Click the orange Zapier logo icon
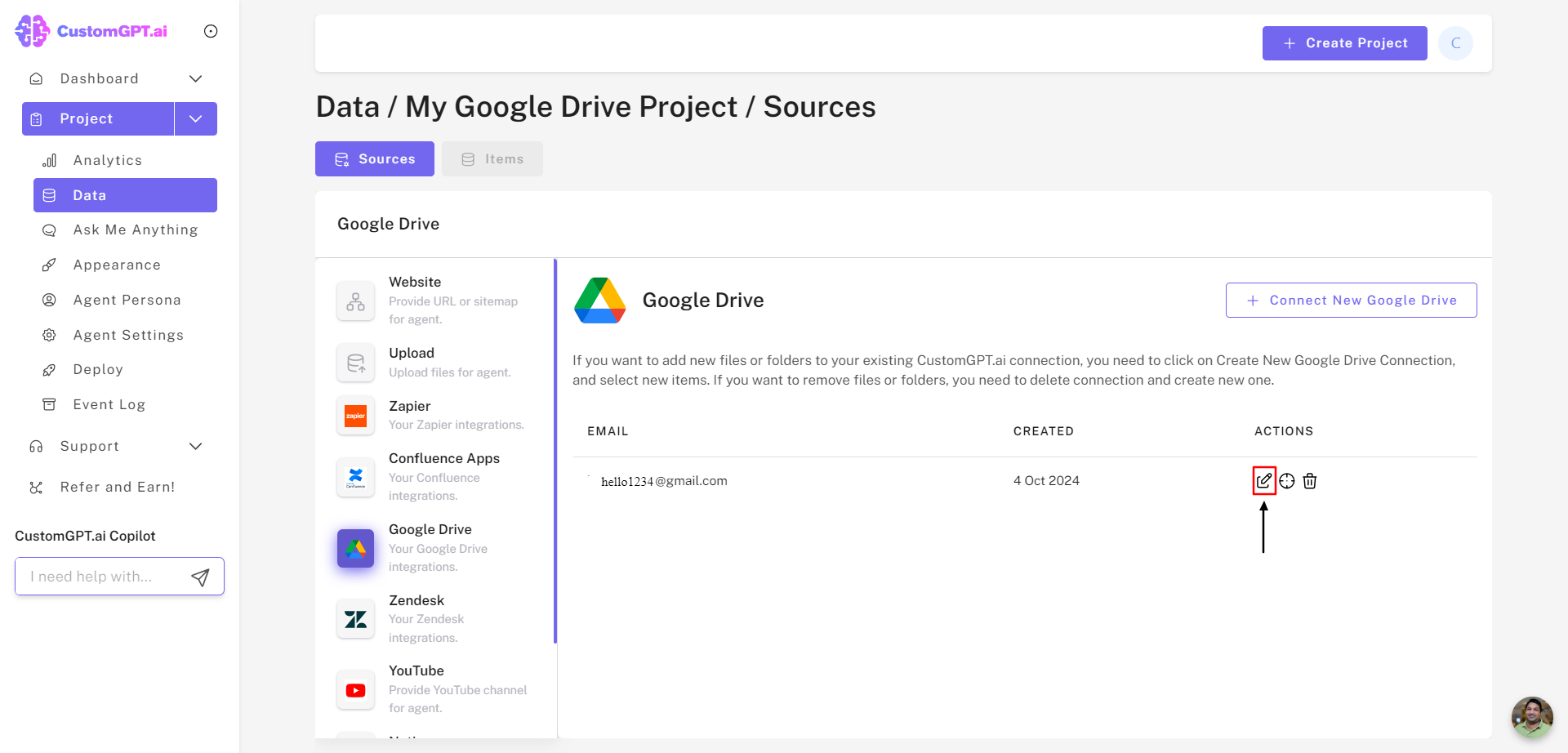The image size is (1568, 753). point(355,416)
